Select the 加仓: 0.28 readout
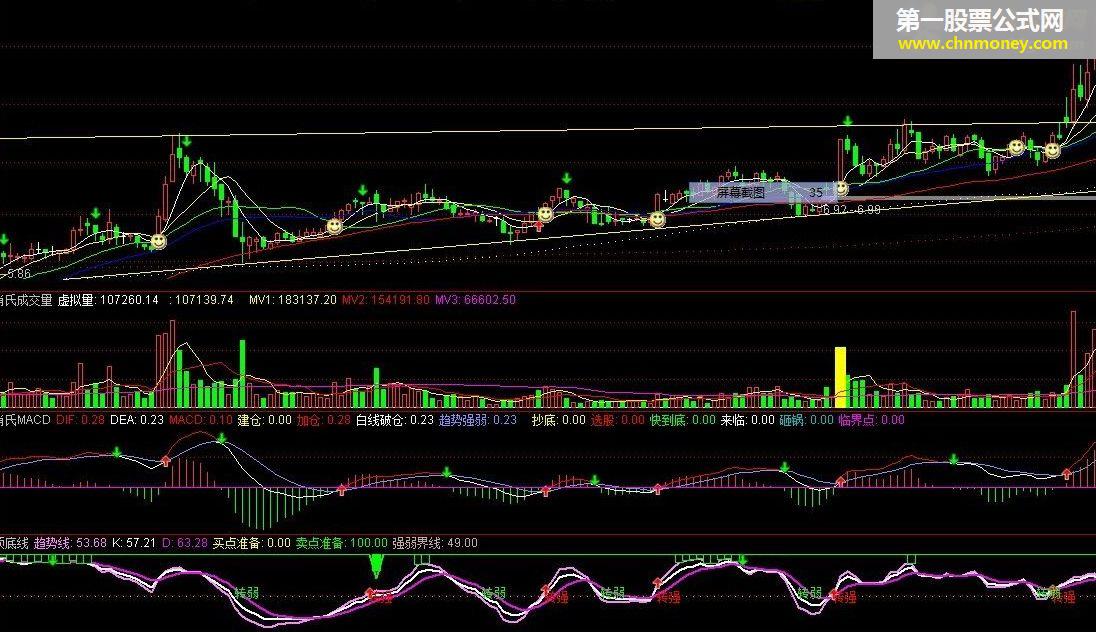 pos(324,420)
